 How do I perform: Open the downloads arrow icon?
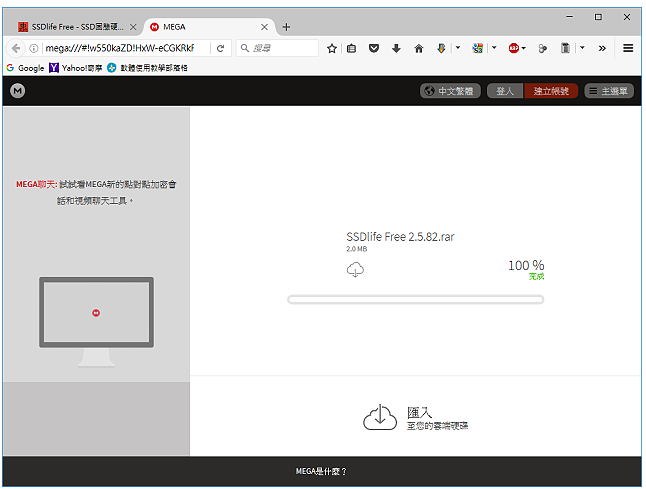396,49
